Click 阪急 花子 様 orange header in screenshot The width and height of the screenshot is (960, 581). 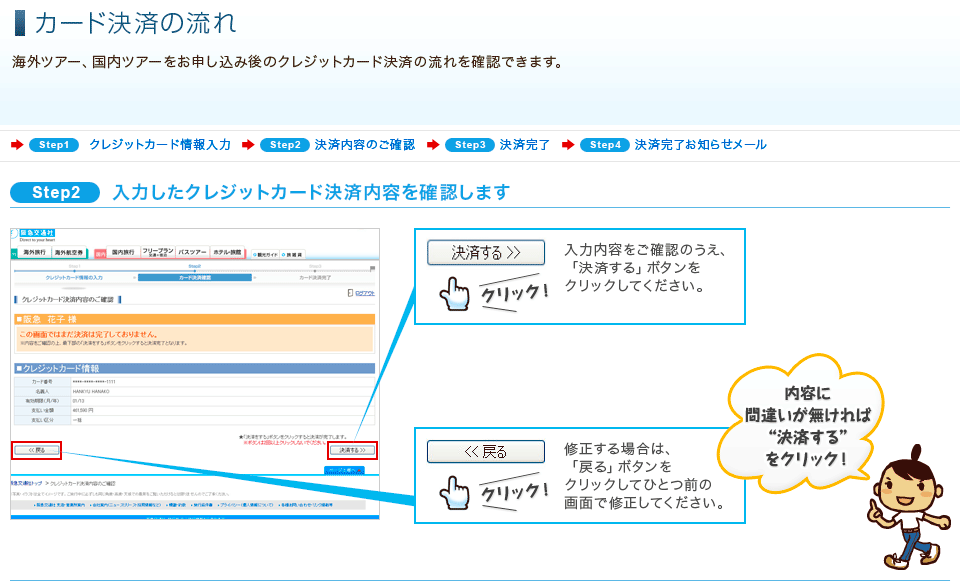click(x=195, y=319)
